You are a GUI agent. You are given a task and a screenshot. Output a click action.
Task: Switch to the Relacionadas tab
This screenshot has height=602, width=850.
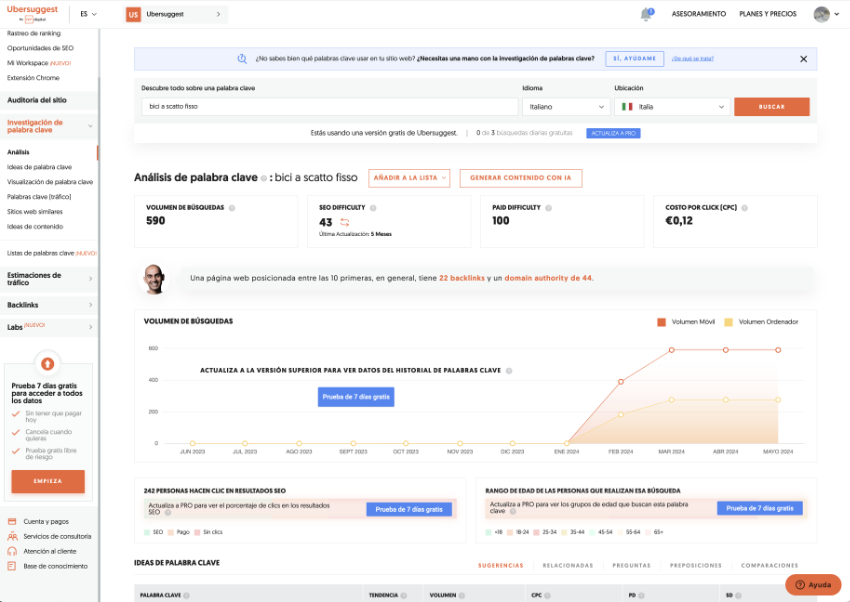click(x=568, y=566)
